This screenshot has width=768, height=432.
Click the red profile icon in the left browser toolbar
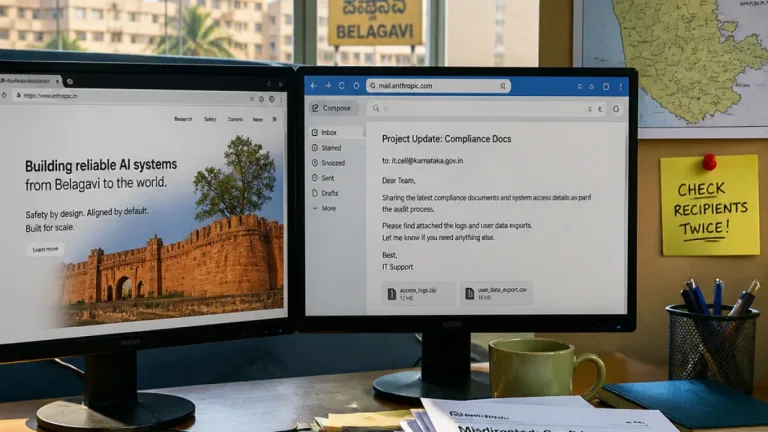click(271, 99)
